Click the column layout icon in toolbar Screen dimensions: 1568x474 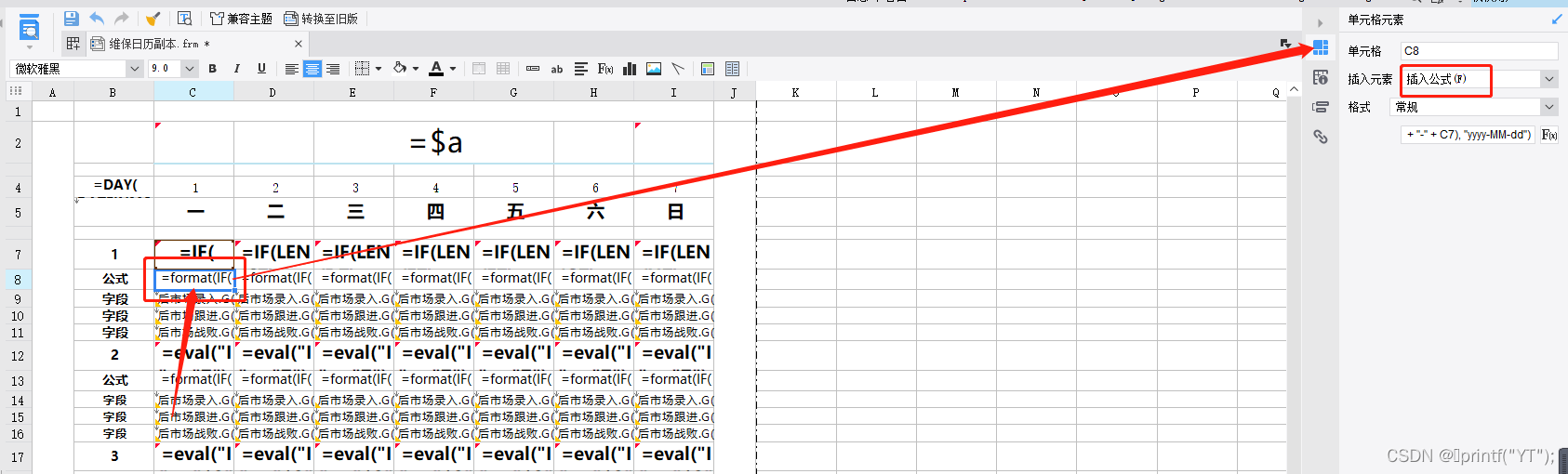point(732,69)
